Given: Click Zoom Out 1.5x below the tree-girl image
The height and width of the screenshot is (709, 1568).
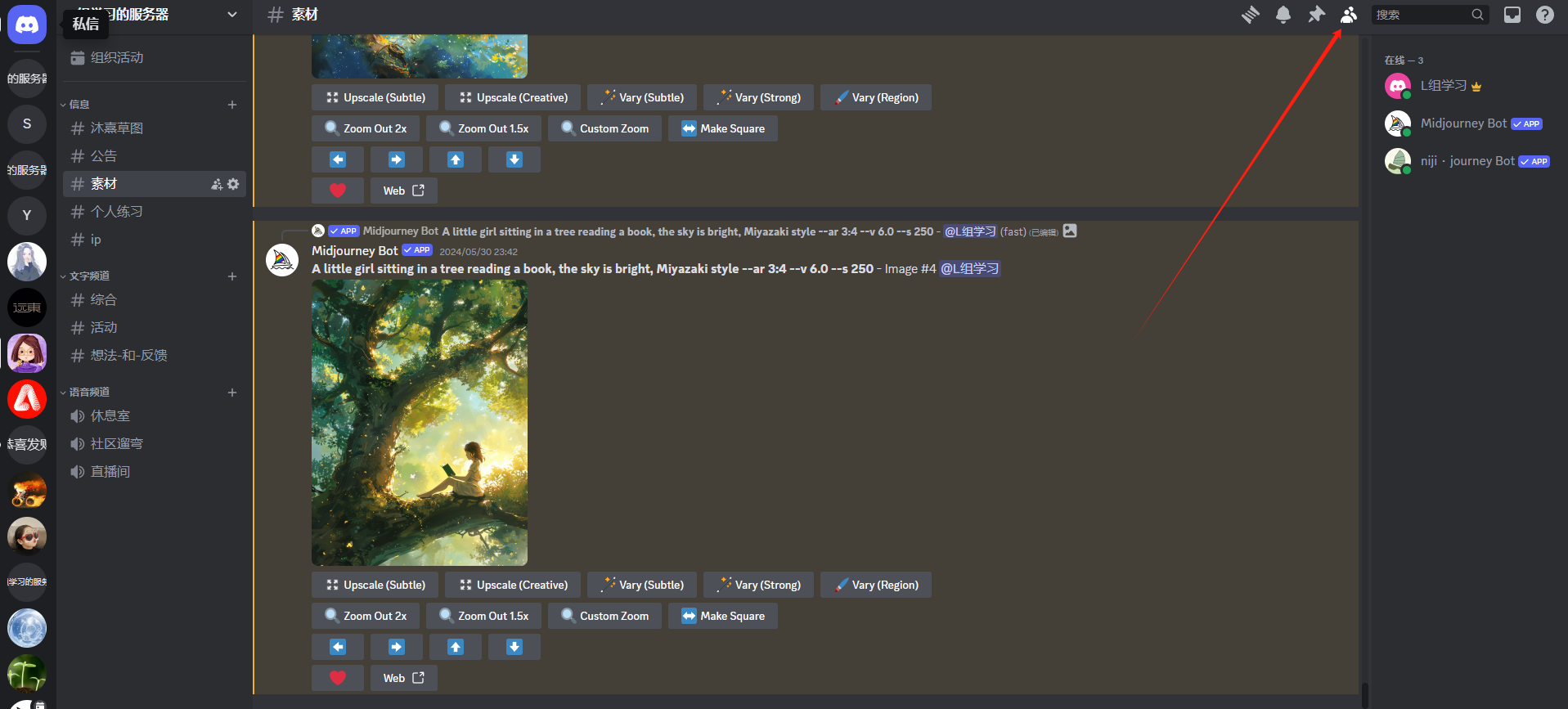Looking at the screenshot, I should (483, 616).
